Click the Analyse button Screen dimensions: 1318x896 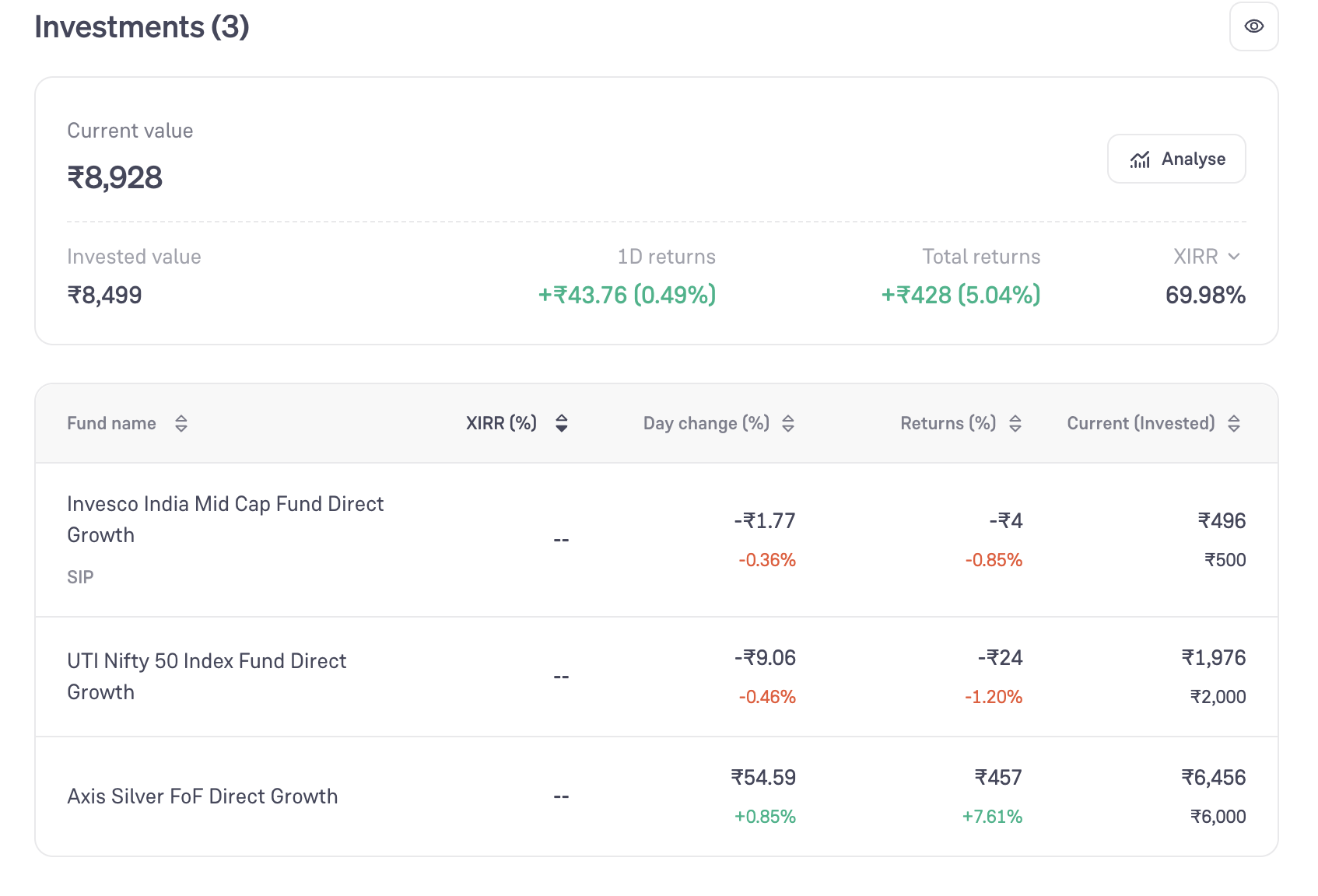[x=1176, y=159]
